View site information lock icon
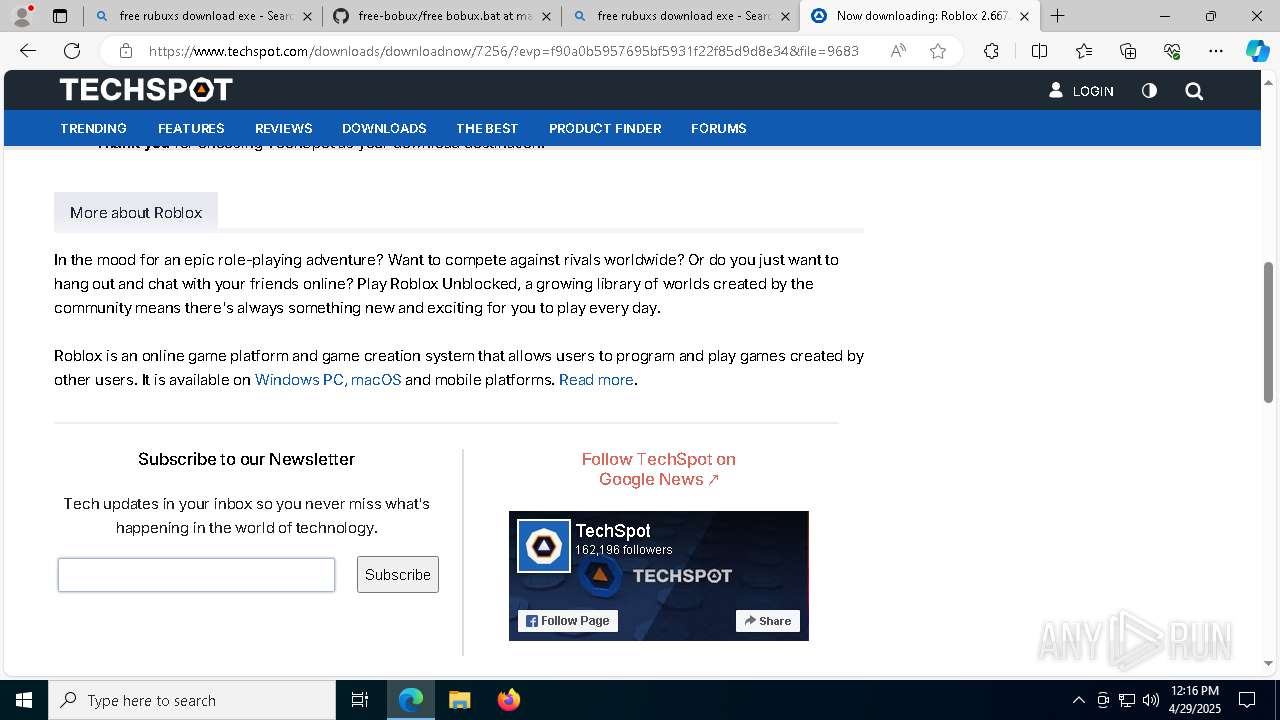The image size is (1280, 720). [126, 51]
